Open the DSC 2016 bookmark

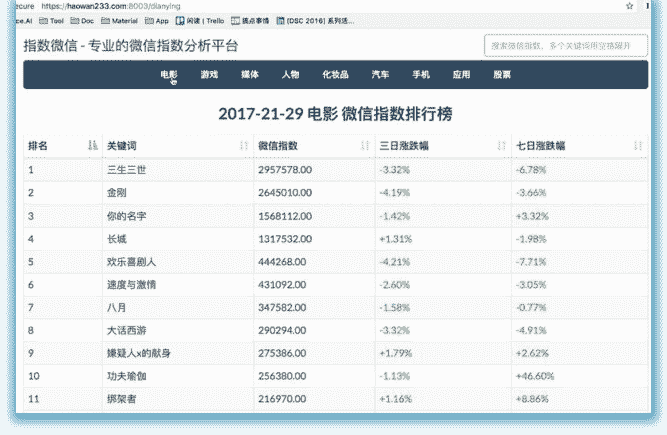(307, 20)
